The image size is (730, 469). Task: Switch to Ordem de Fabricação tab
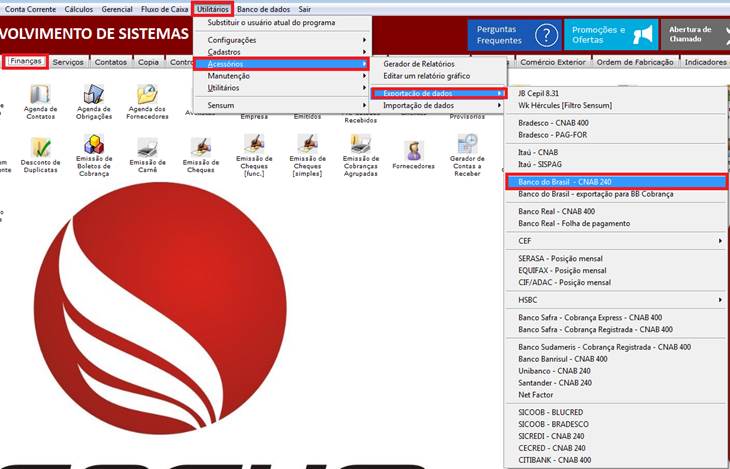coord(635,62)
